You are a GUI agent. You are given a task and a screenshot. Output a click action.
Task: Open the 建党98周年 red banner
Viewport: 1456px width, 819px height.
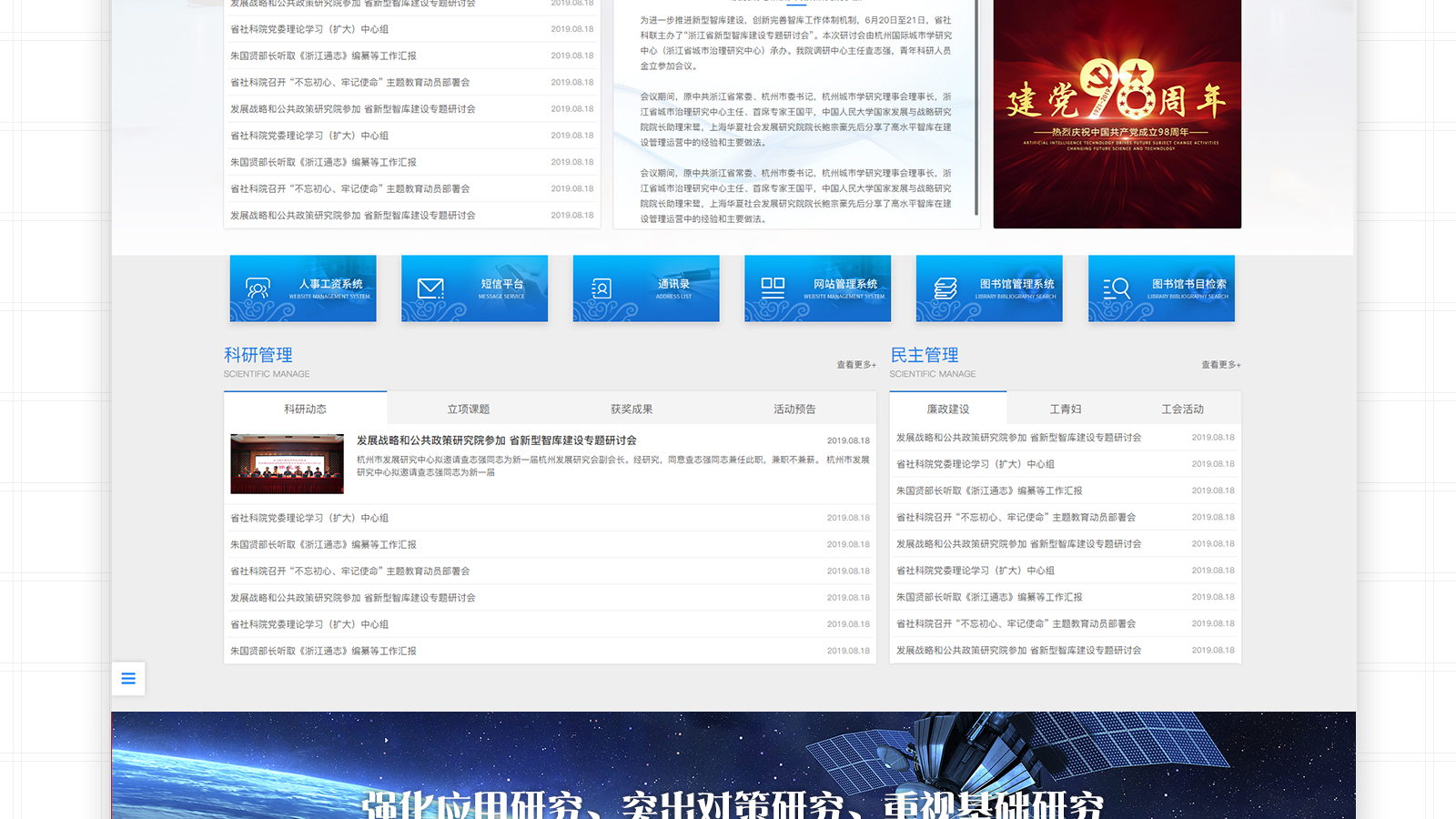[1117, 114]
